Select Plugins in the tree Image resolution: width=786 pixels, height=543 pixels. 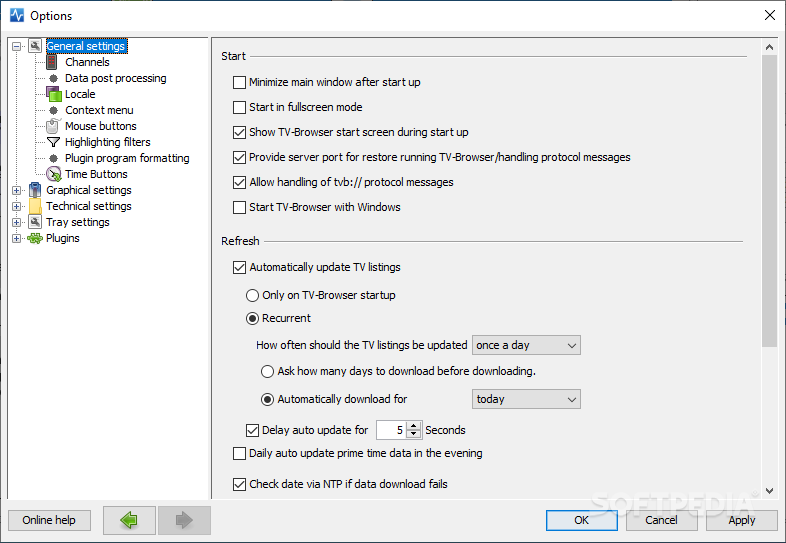63,239
